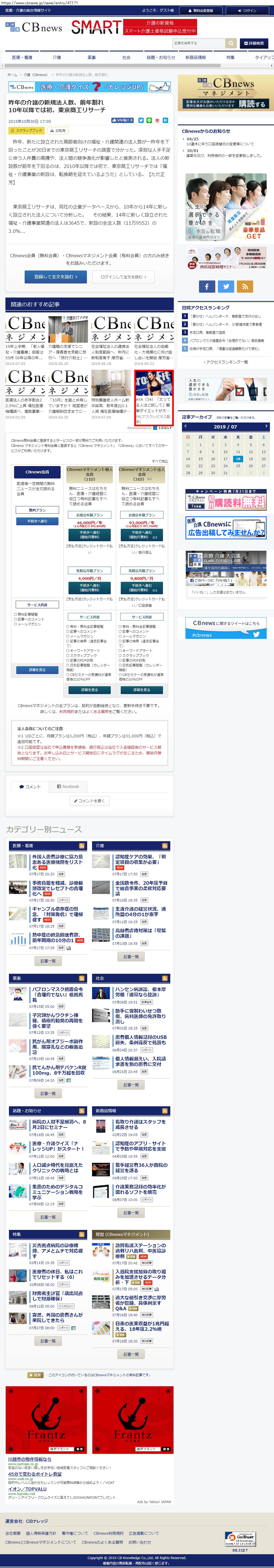The height and width of the screenshot is (1568, 274).
Task: Open 薬事 in the navigation bar
Action: (91, 57)
